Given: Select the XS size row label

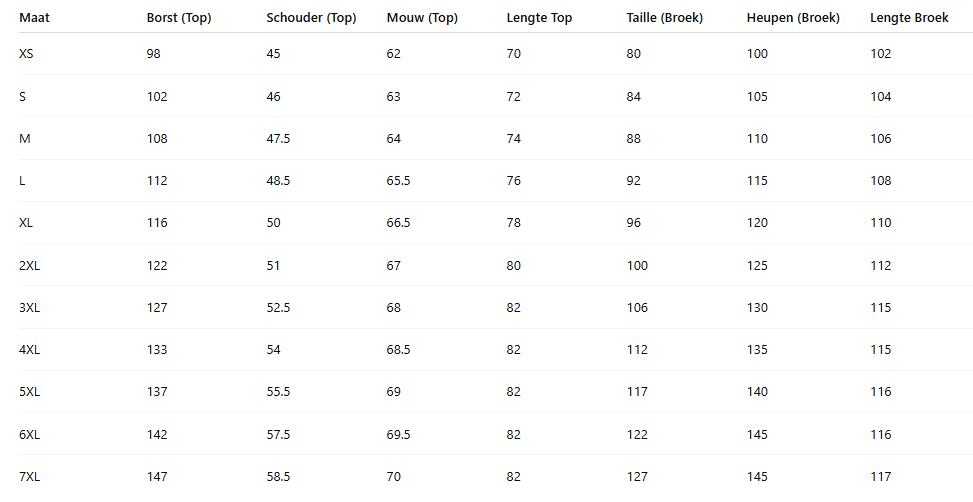Looking at the screenshot, I should click(26, 54).
